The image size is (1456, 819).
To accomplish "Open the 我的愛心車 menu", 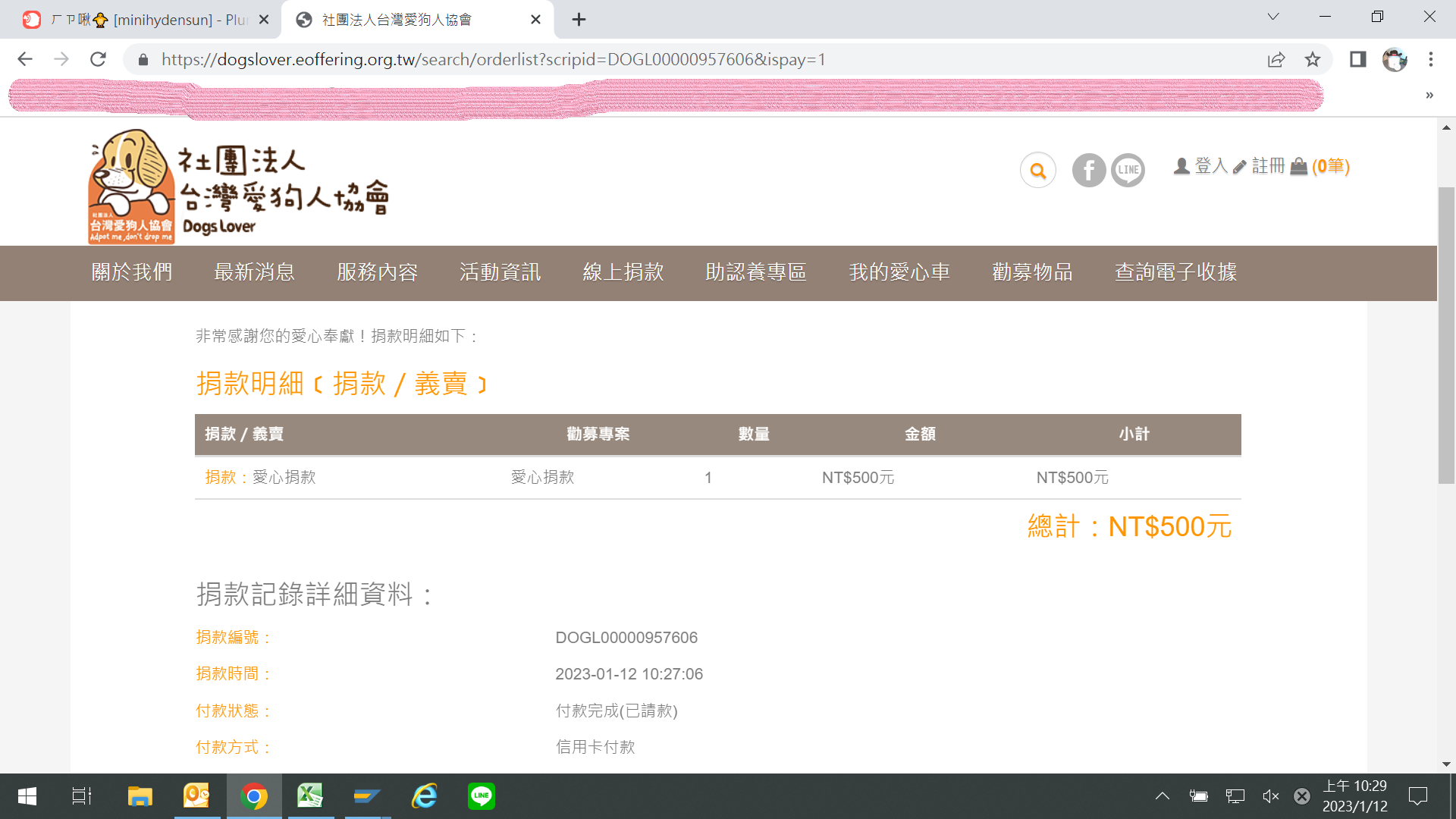I will (899, 272).
